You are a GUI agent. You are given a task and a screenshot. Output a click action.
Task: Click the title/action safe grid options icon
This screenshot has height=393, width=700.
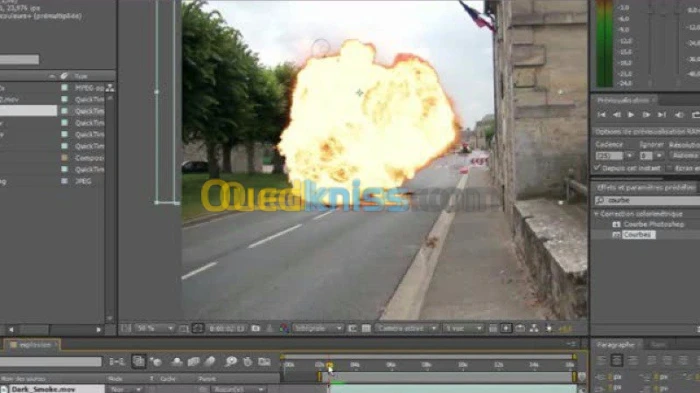[x=183, y=329]
